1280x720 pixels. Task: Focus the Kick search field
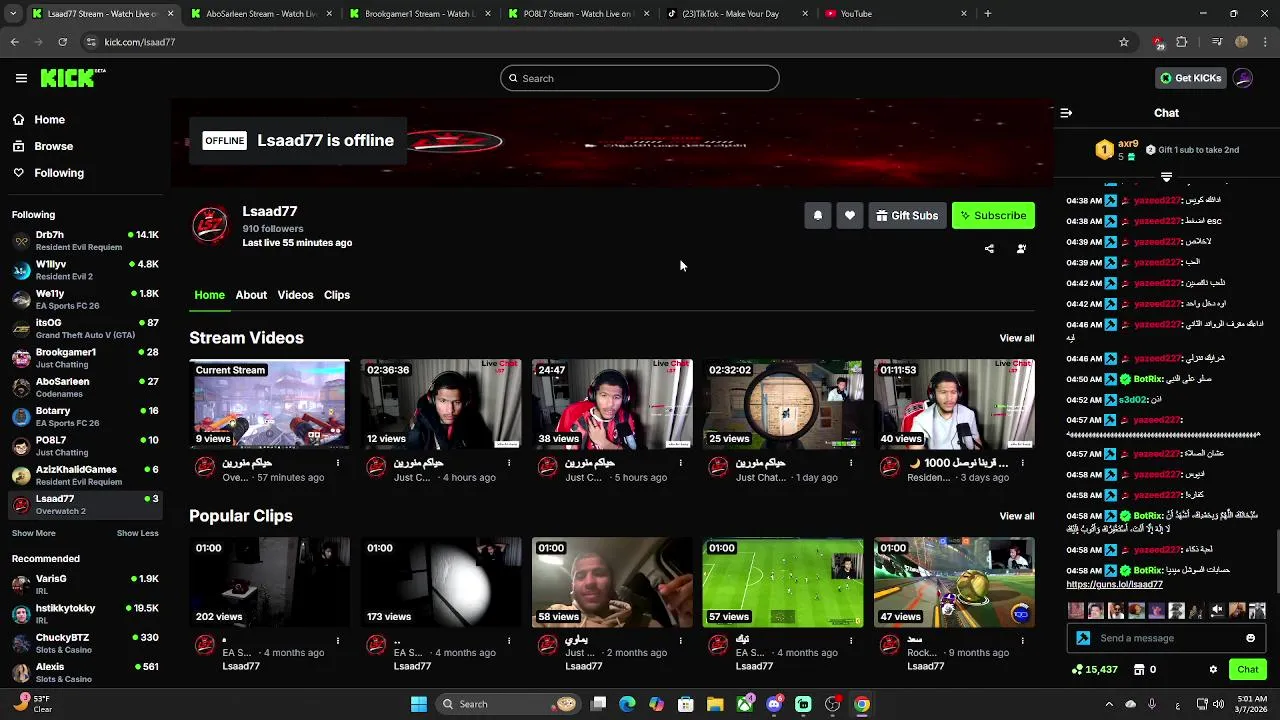point(640,78)
